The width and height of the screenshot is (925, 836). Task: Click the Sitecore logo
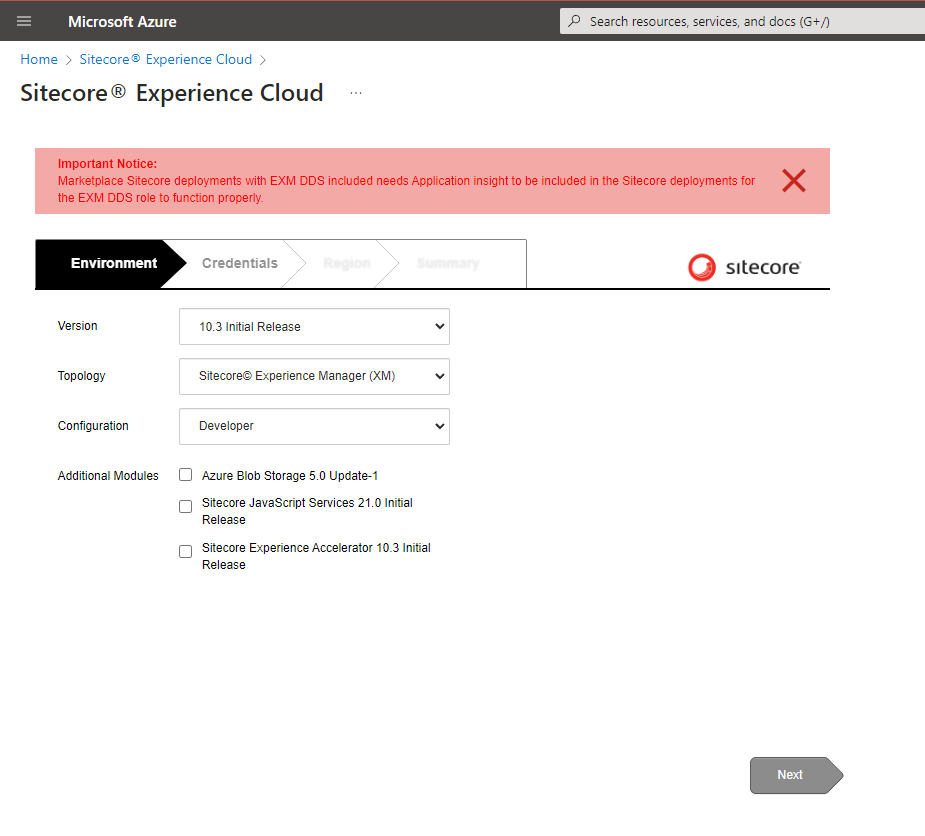[x=744, y=267]
